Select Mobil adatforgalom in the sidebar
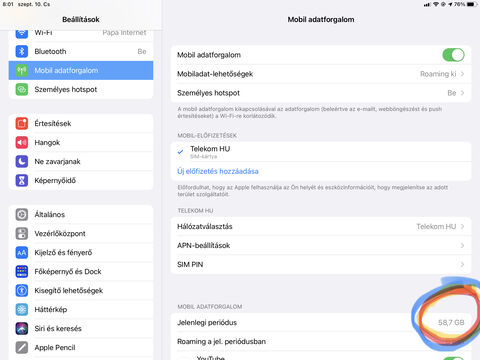Viewport: 480px width, 360px height. pyautogui.click(x=81, y=70)
